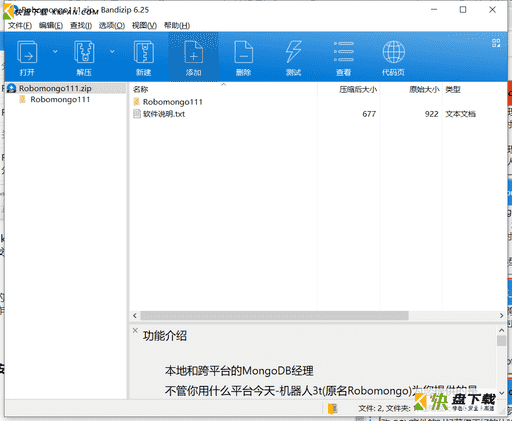Click the Add (添加) toolbar icon
Image resolution: width=512 pixels, height=421 pixels.
tap(193, 52)
